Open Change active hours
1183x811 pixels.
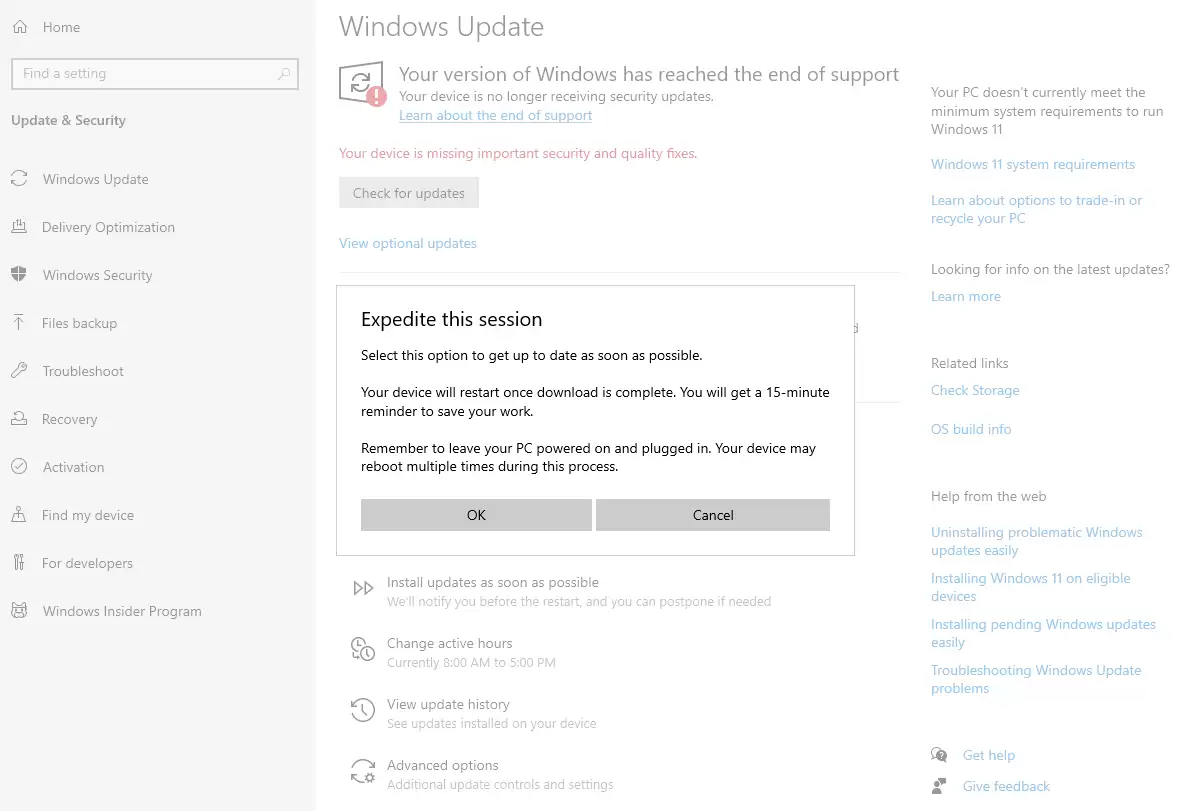(x=448, y=643)
